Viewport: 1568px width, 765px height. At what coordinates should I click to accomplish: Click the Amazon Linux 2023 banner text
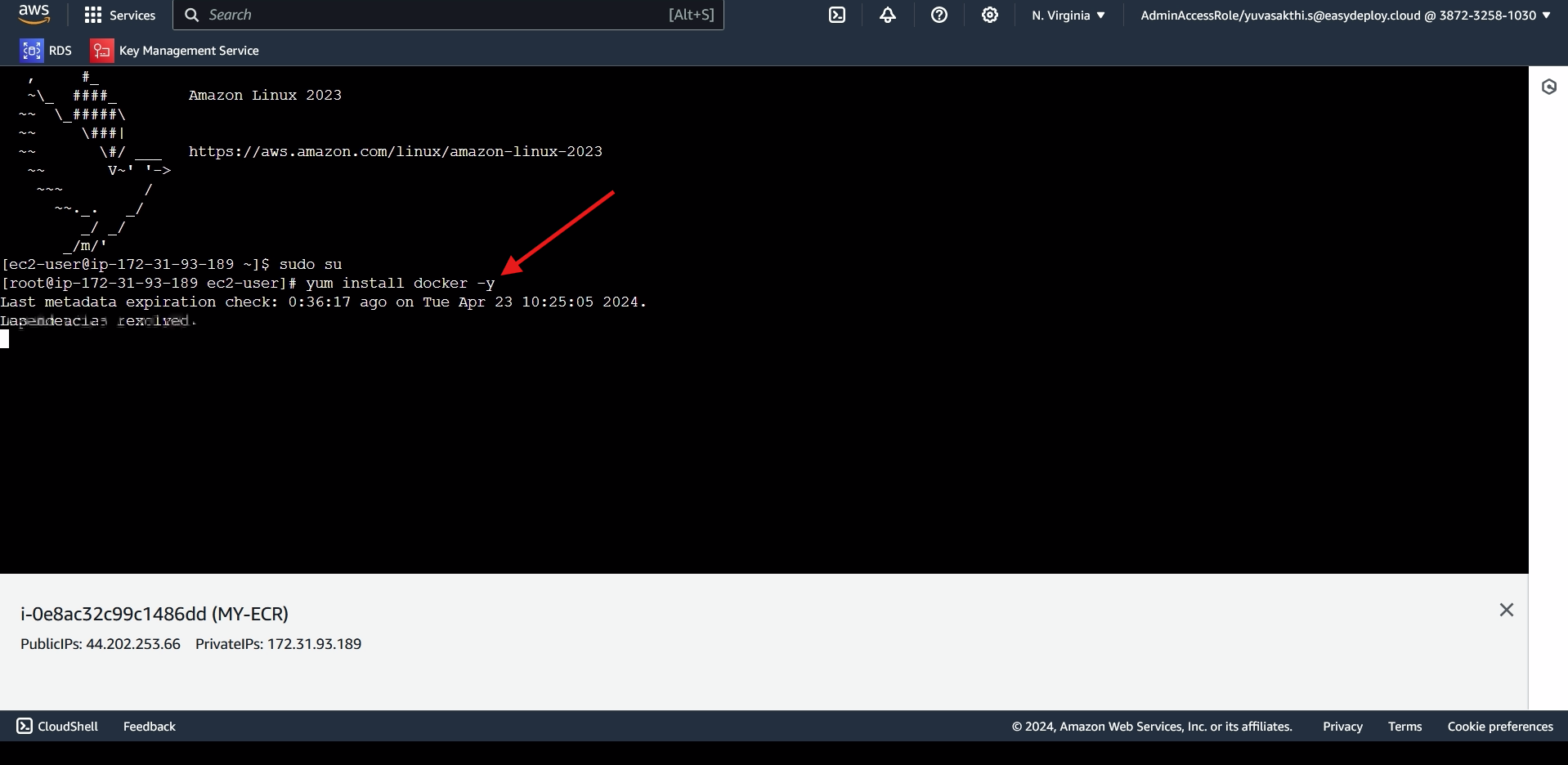tap(265, 95)
